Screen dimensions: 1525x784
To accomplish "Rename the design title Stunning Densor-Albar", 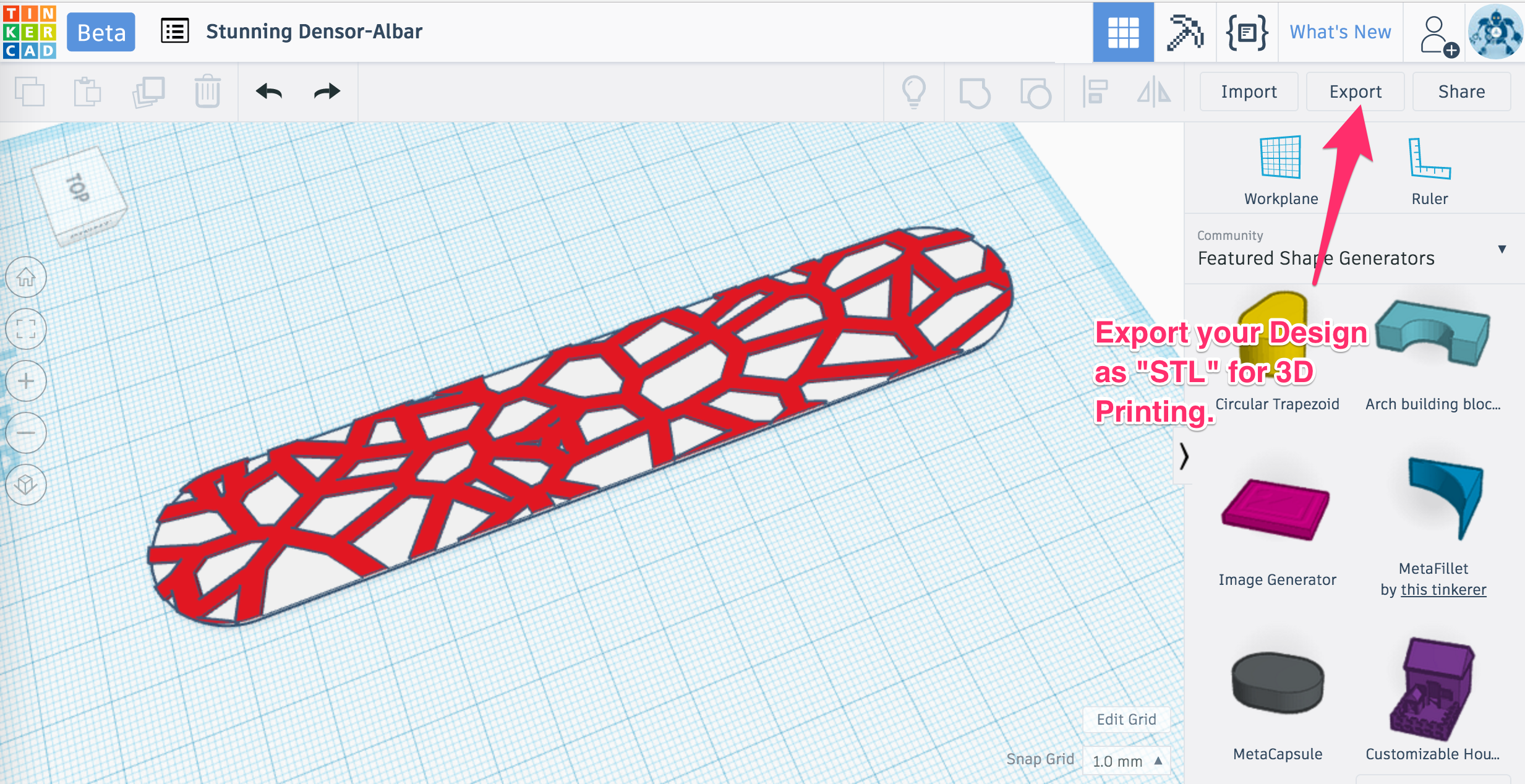I will tap(314, 32).
